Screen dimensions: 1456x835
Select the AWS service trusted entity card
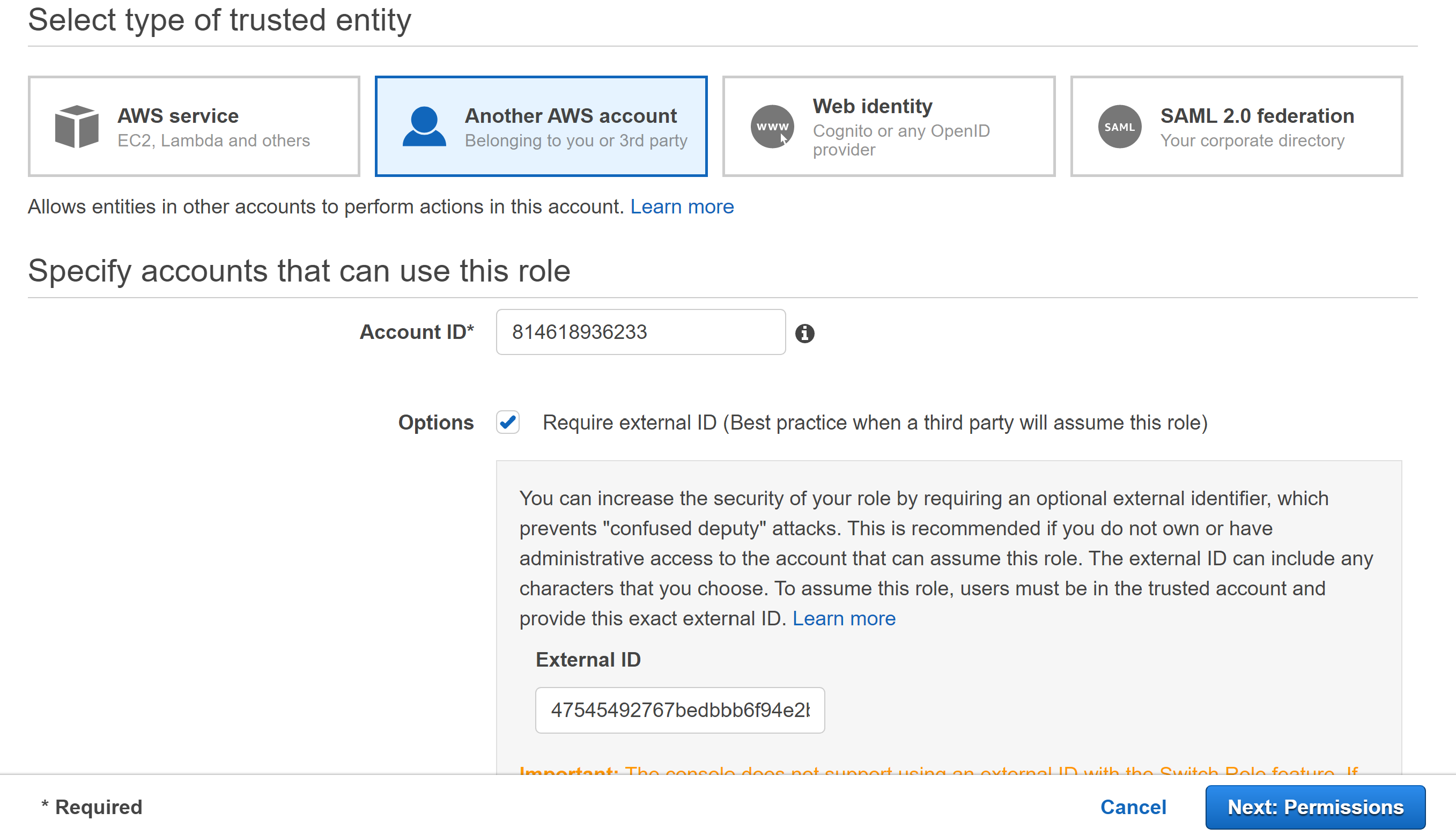click(x=194, y=125)
